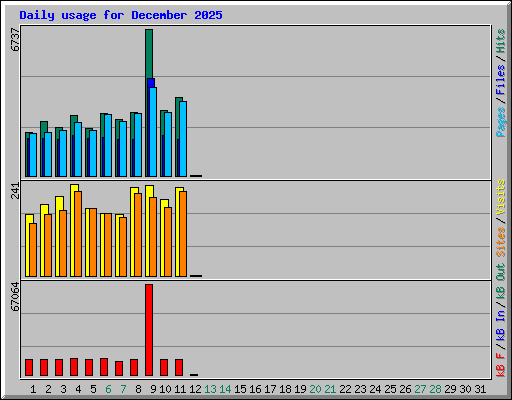Screen dimensions: 512x400
Task: Click day label 15 on the axis
Action: coord(240,389)
